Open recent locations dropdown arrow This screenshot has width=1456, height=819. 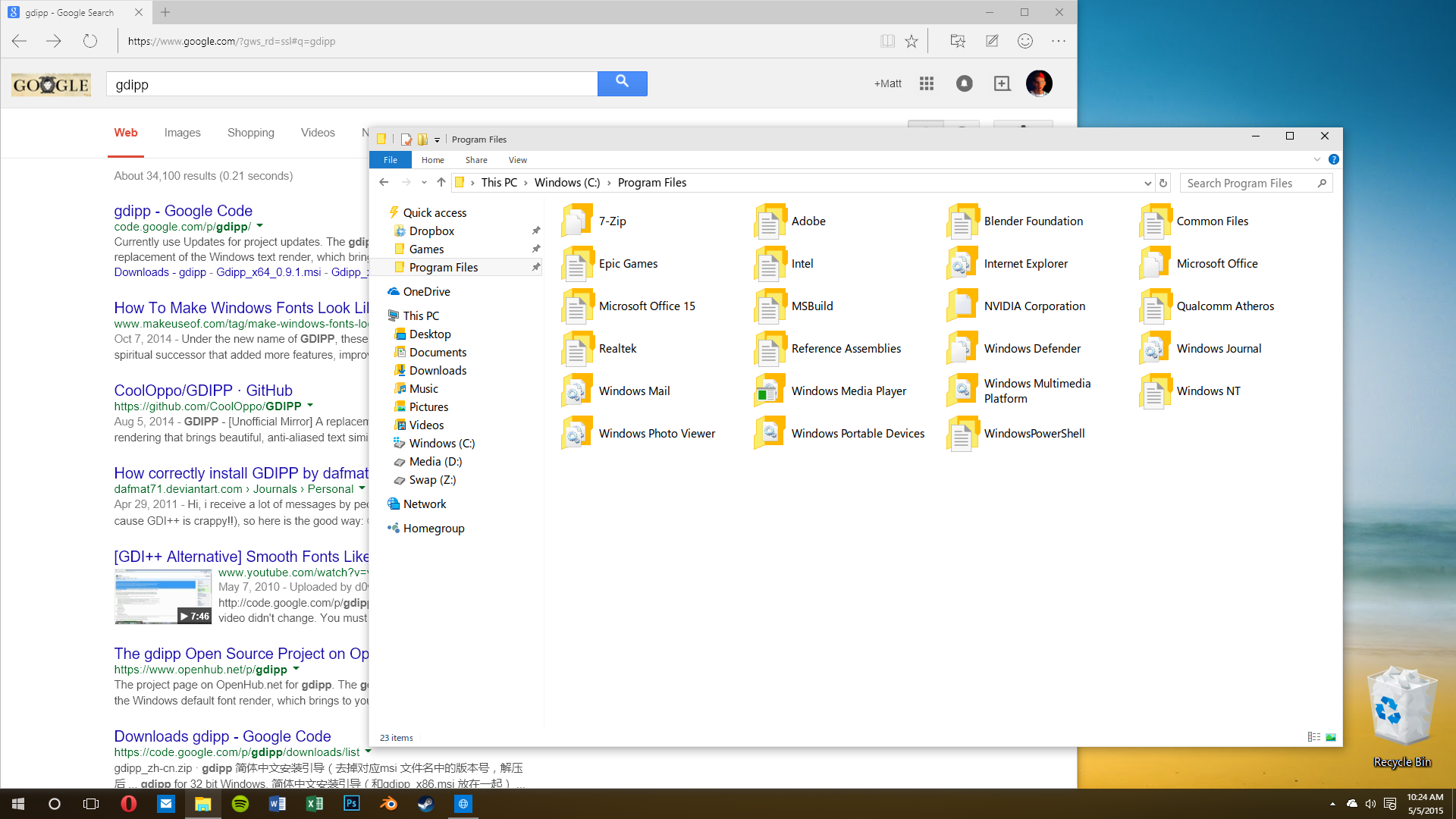click(424, 182)
